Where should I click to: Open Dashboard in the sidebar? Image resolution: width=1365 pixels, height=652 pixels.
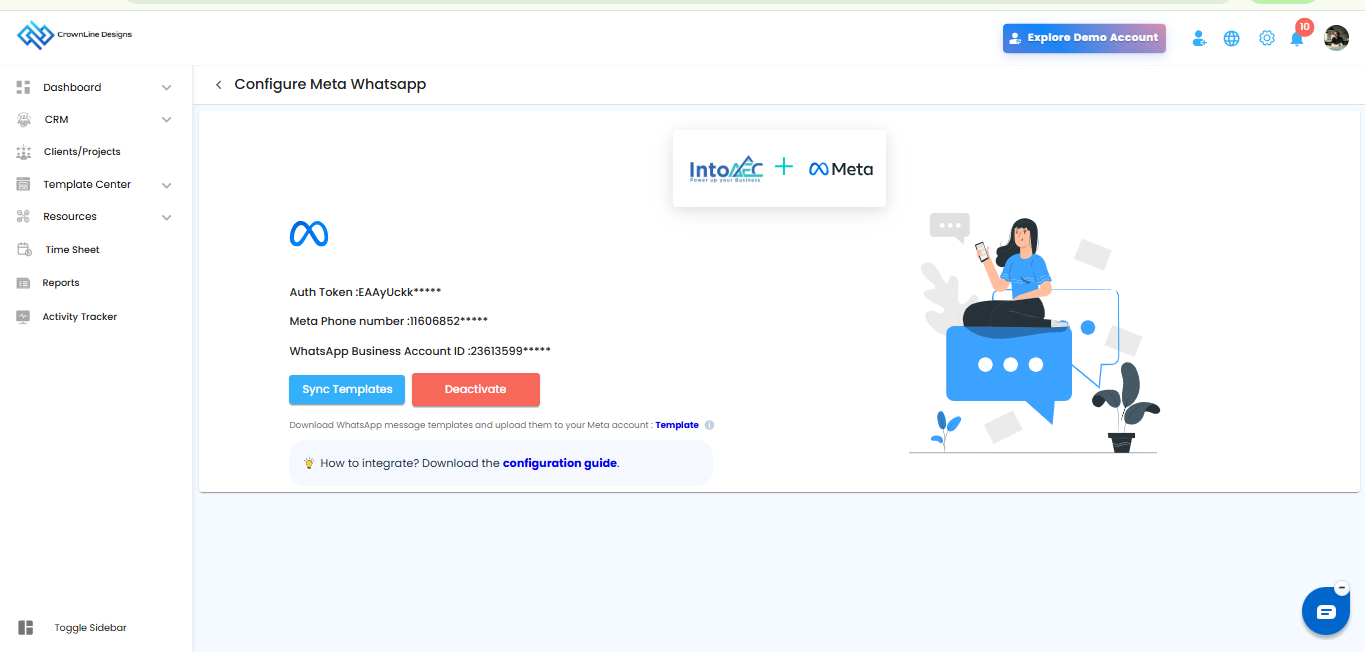72,87
